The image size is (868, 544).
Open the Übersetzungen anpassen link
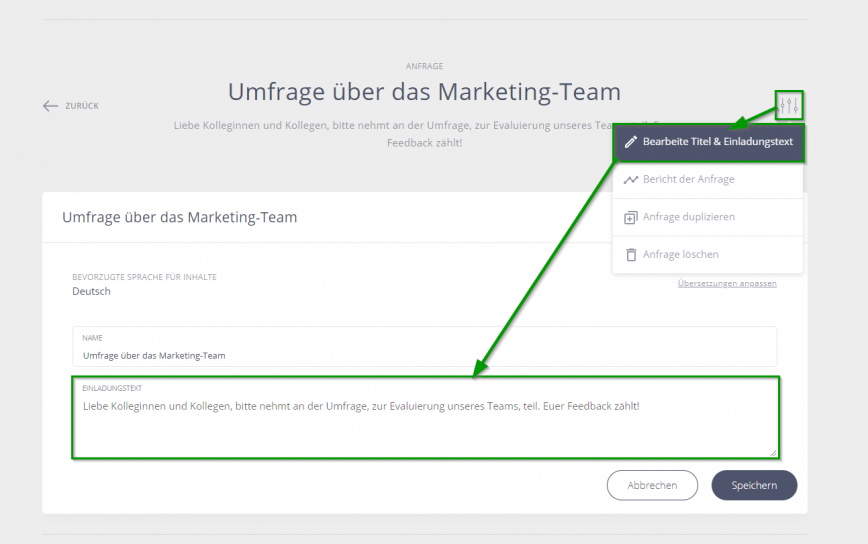point(727,283)
